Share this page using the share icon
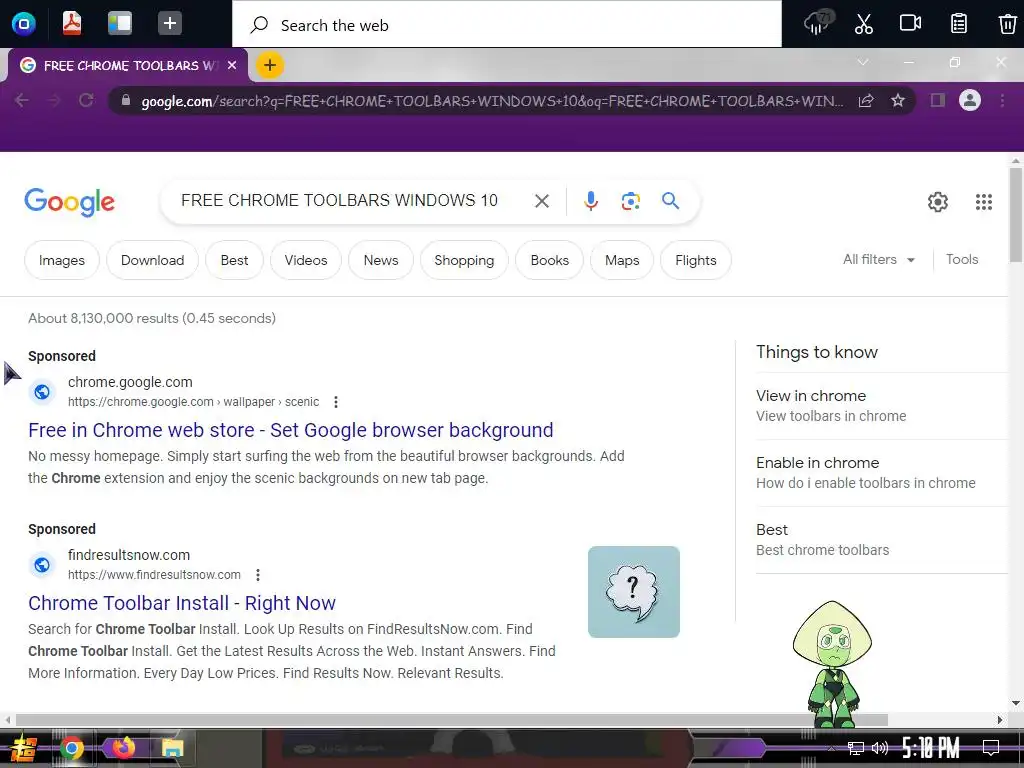Viewport: 1024px width, 768px height. pos(866,101)
